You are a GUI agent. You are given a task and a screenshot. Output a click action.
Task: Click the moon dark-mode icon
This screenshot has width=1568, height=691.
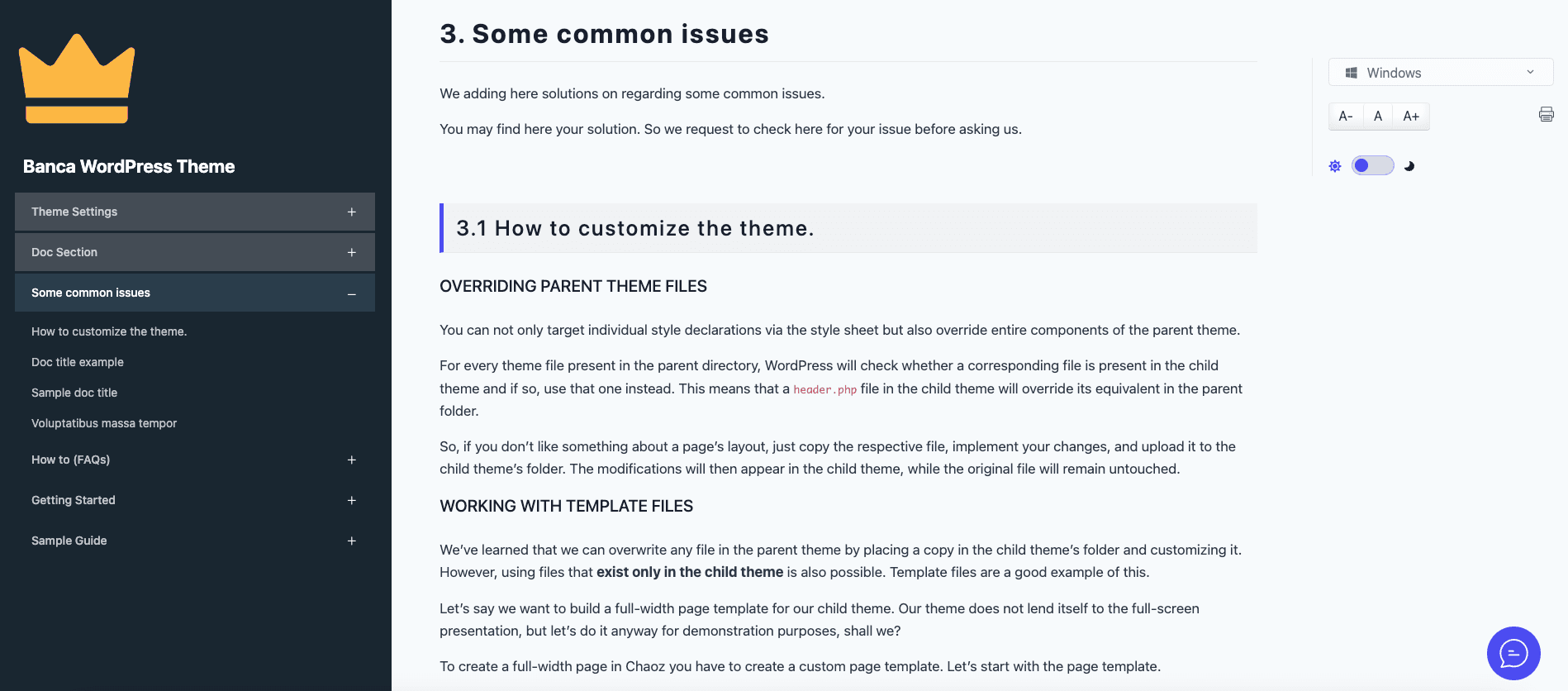coord(1409,166)
